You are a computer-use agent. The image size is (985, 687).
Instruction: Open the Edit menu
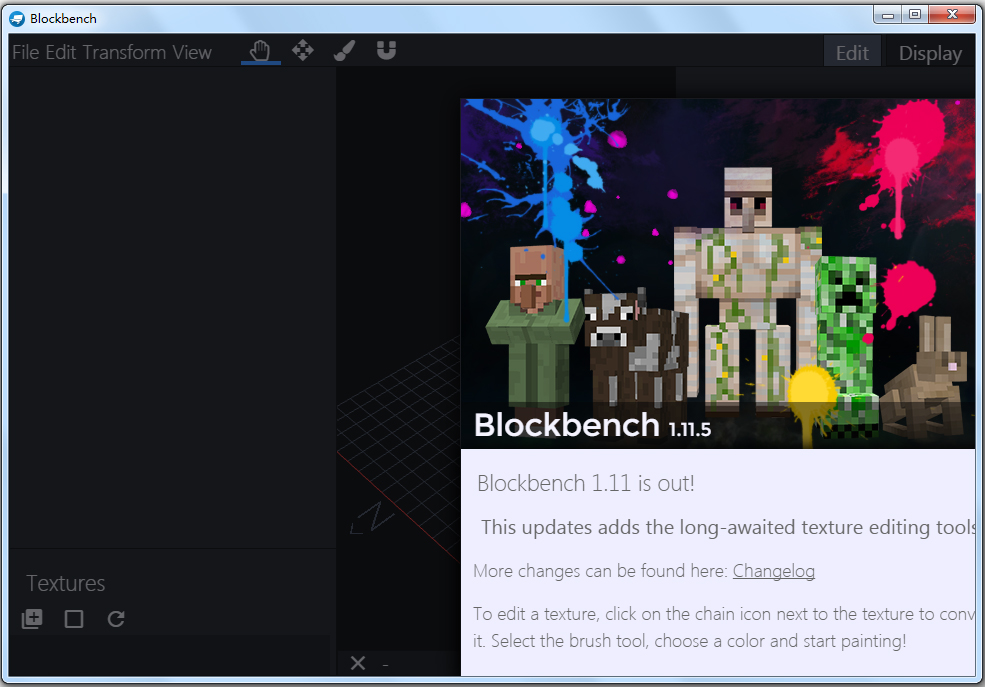[61, 52]
